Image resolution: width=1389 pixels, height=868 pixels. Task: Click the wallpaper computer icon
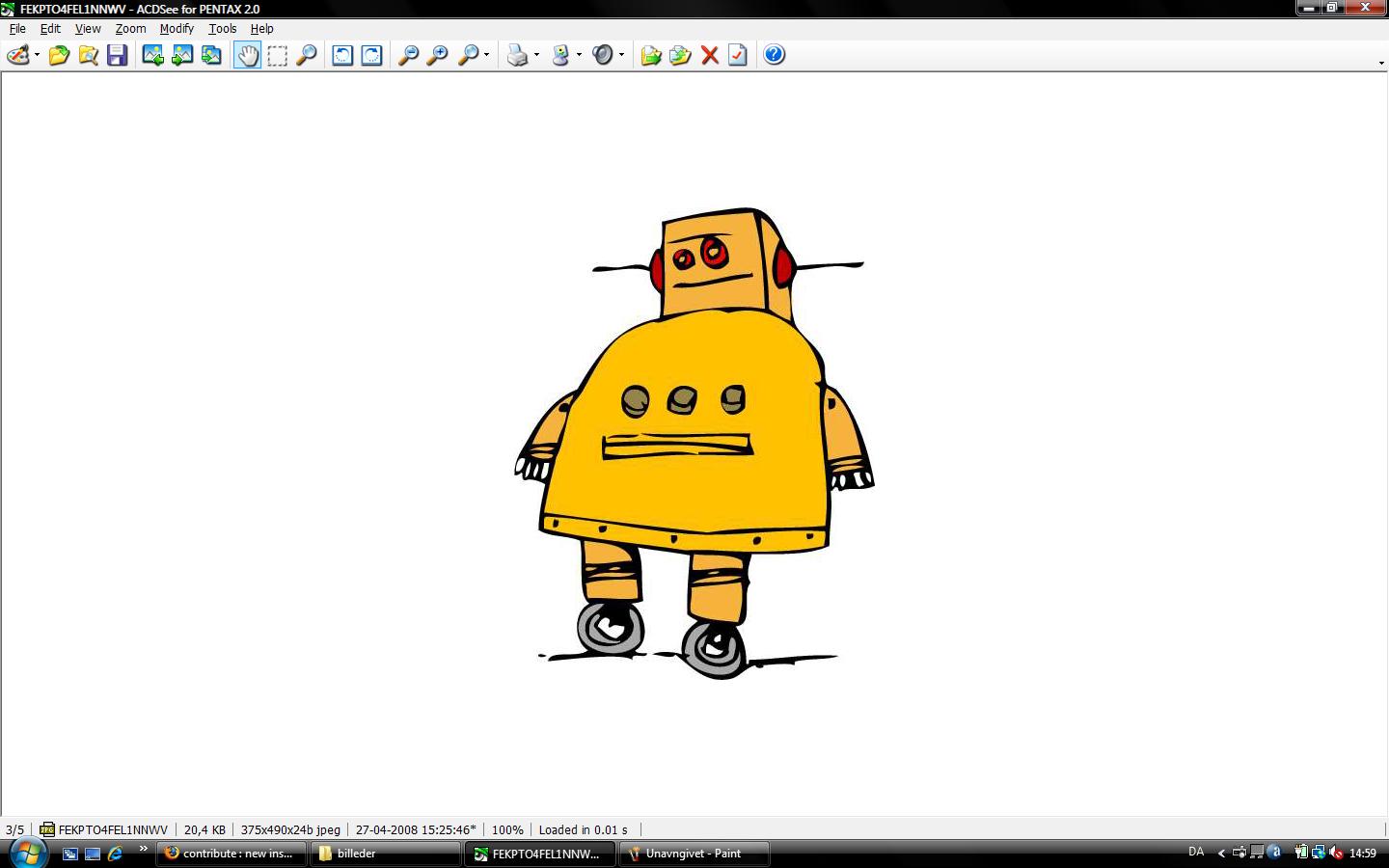tap(560, 55)
